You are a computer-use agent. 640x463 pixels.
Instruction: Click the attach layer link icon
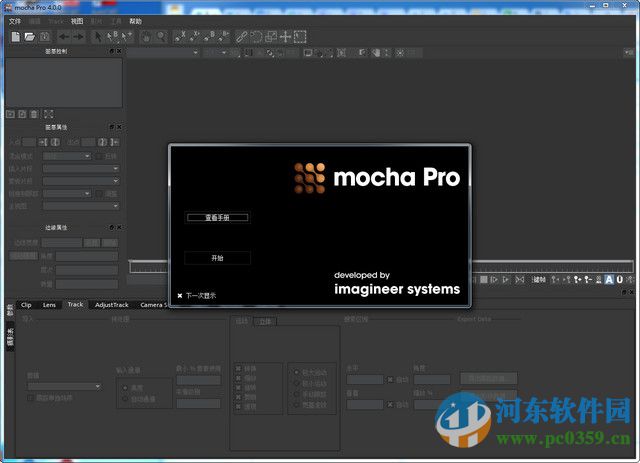pyautogui.click(x=242, y=37)
